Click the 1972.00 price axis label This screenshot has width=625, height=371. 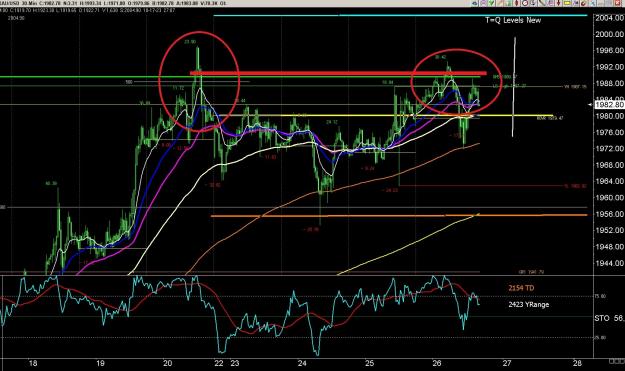pos(609,149)
